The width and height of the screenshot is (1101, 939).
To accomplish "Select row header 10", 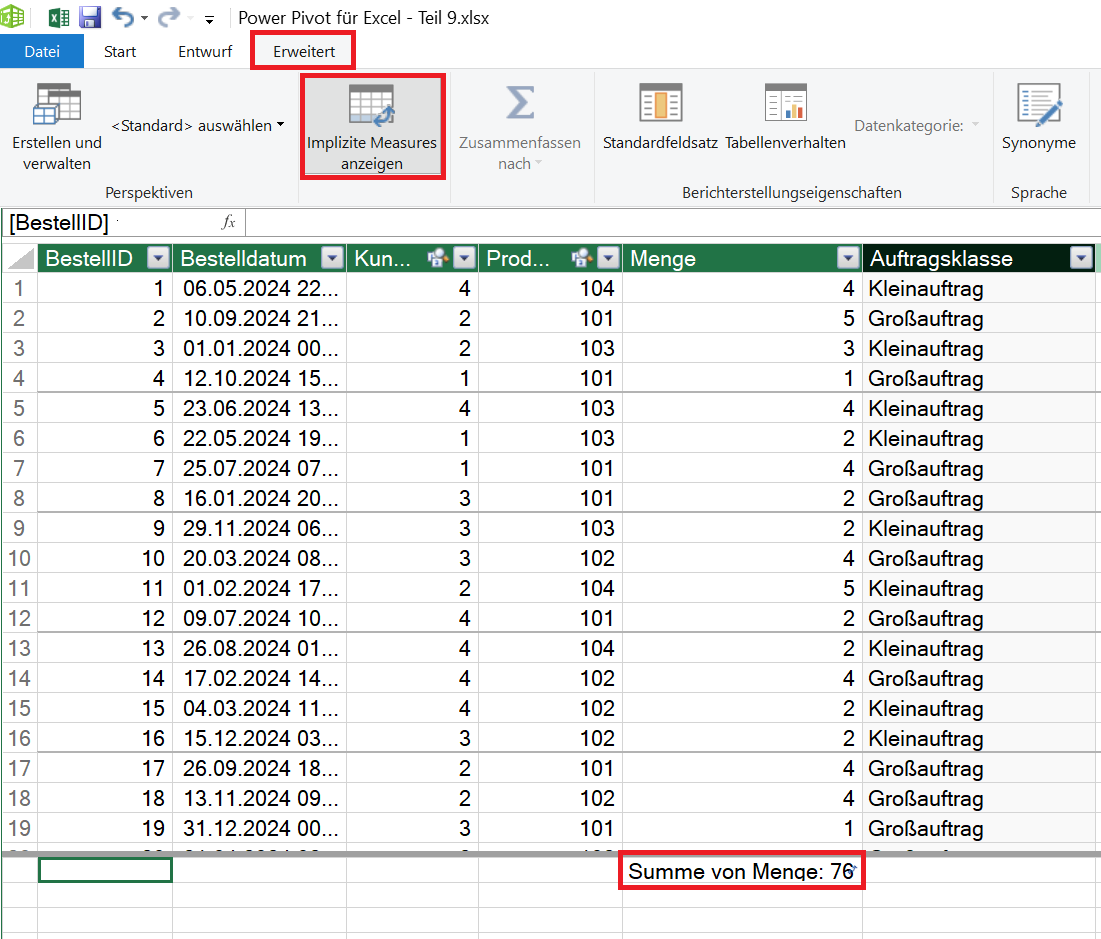I will 19,558.
